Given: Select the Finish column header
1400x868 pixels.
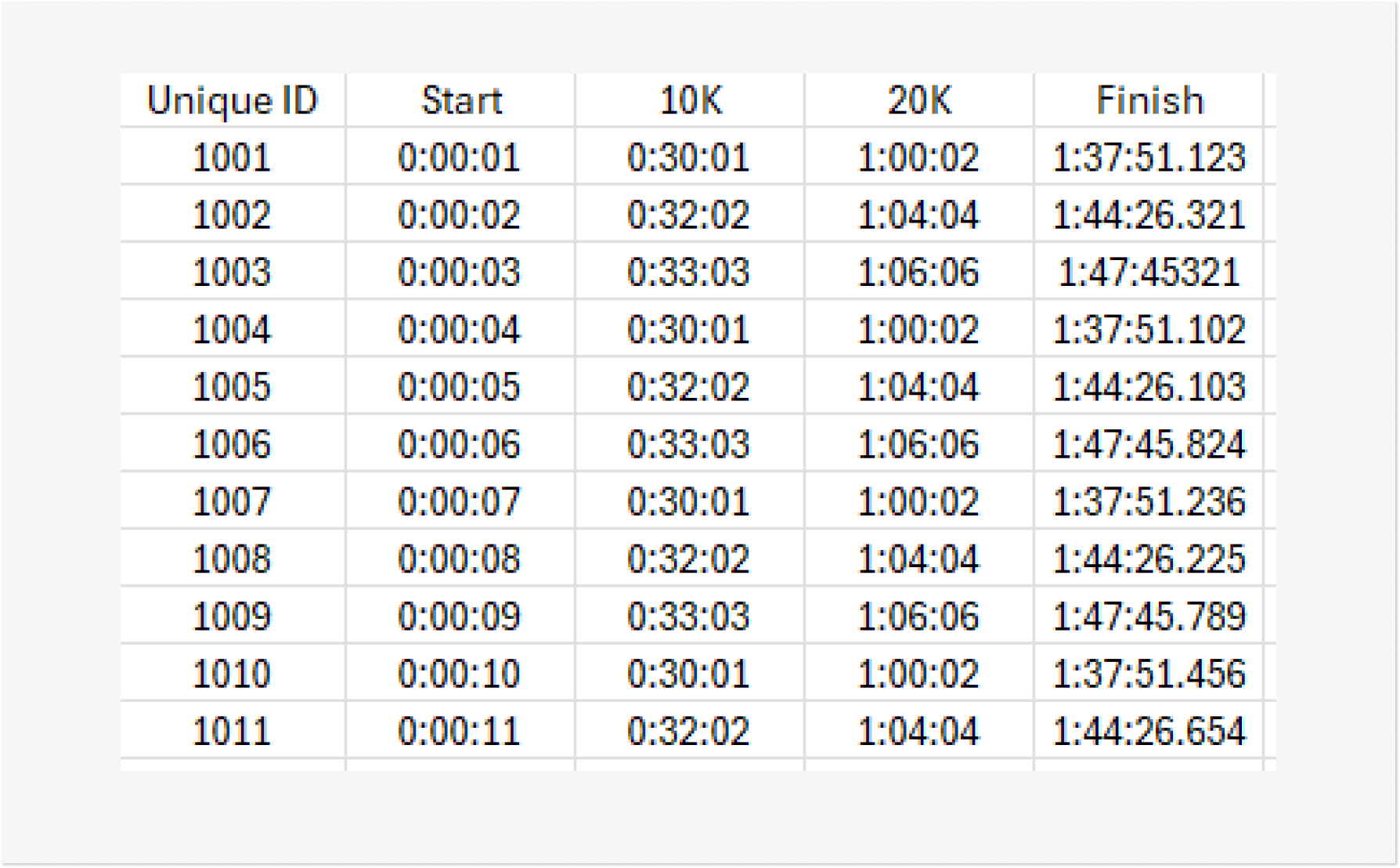Looking at the screenshot, I should click(x=1149, y=100).
